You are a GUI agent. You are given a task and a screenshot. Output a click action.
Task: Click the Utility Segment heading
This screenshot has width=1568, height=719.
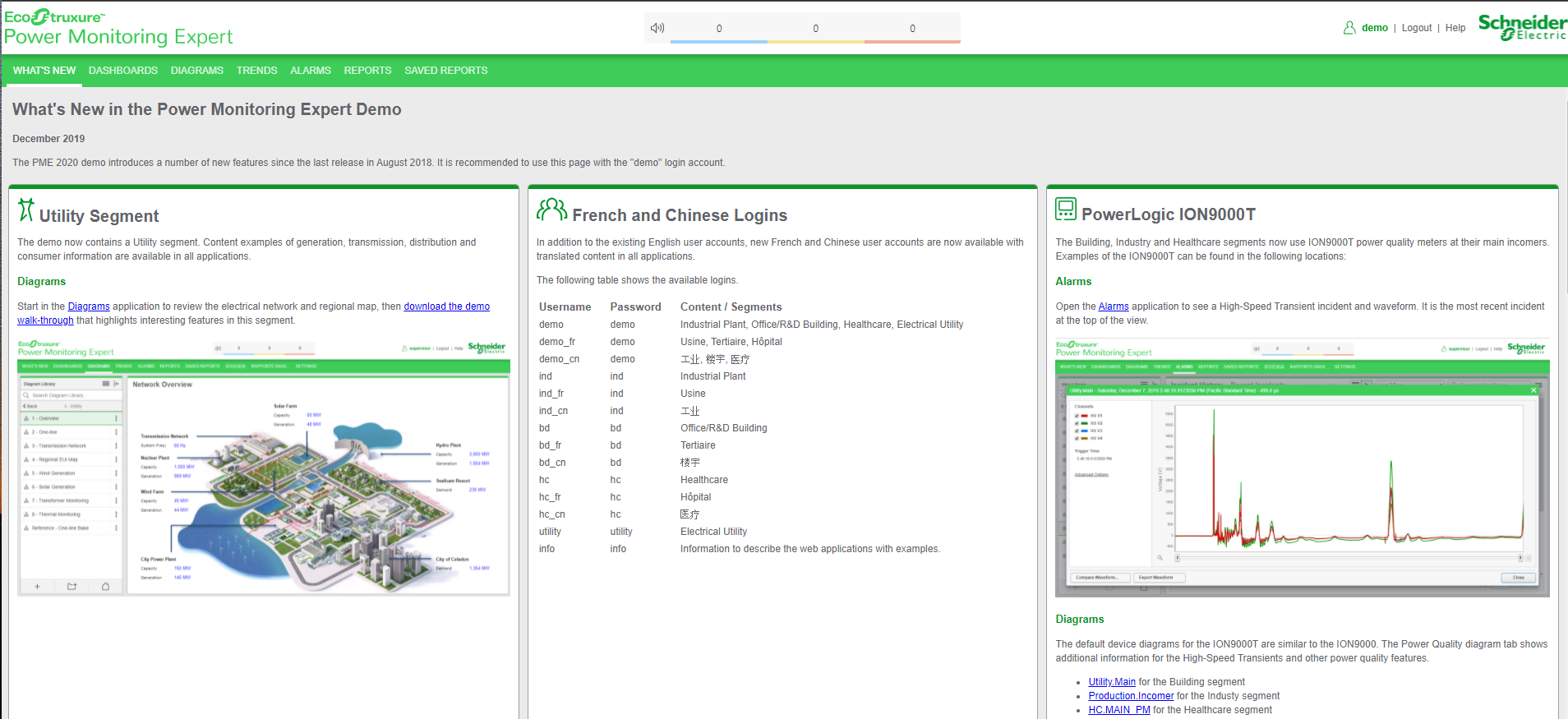pos(99,216)
